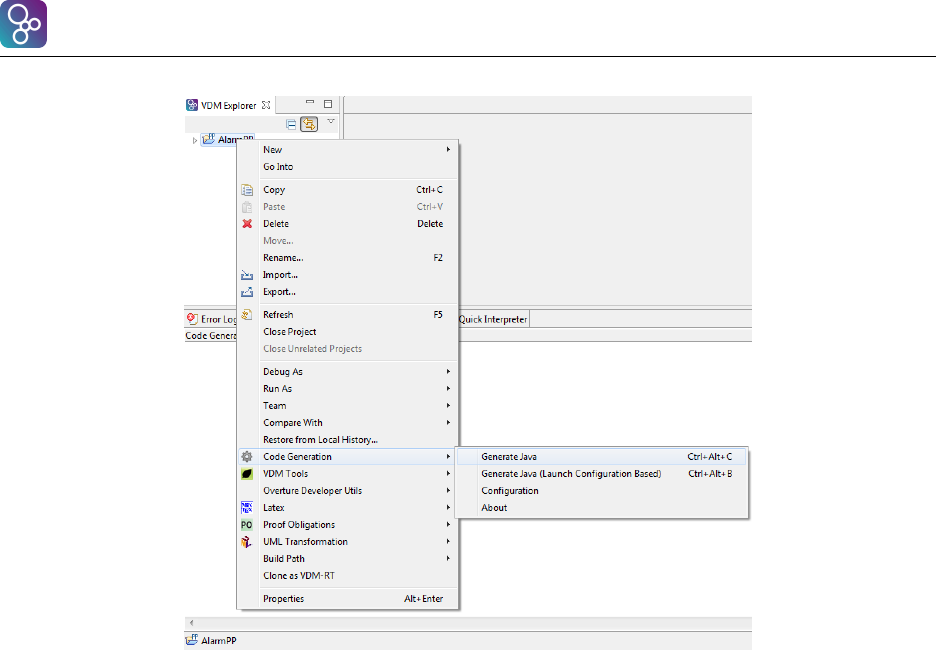Select the Code Generation menu entry
Screen dimensions: 936x650
tap(348, 457)
